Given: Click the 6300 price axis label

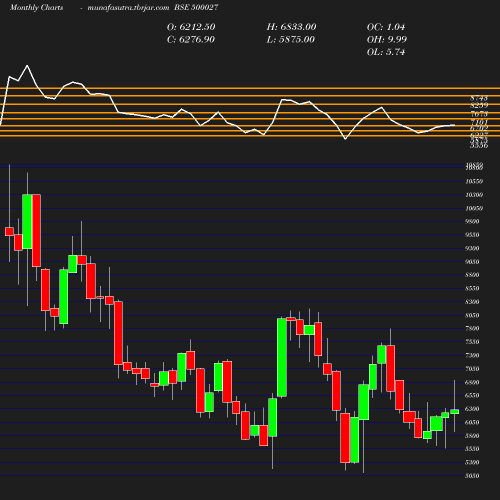Looking at the screenshot, I should coord(472,409).
